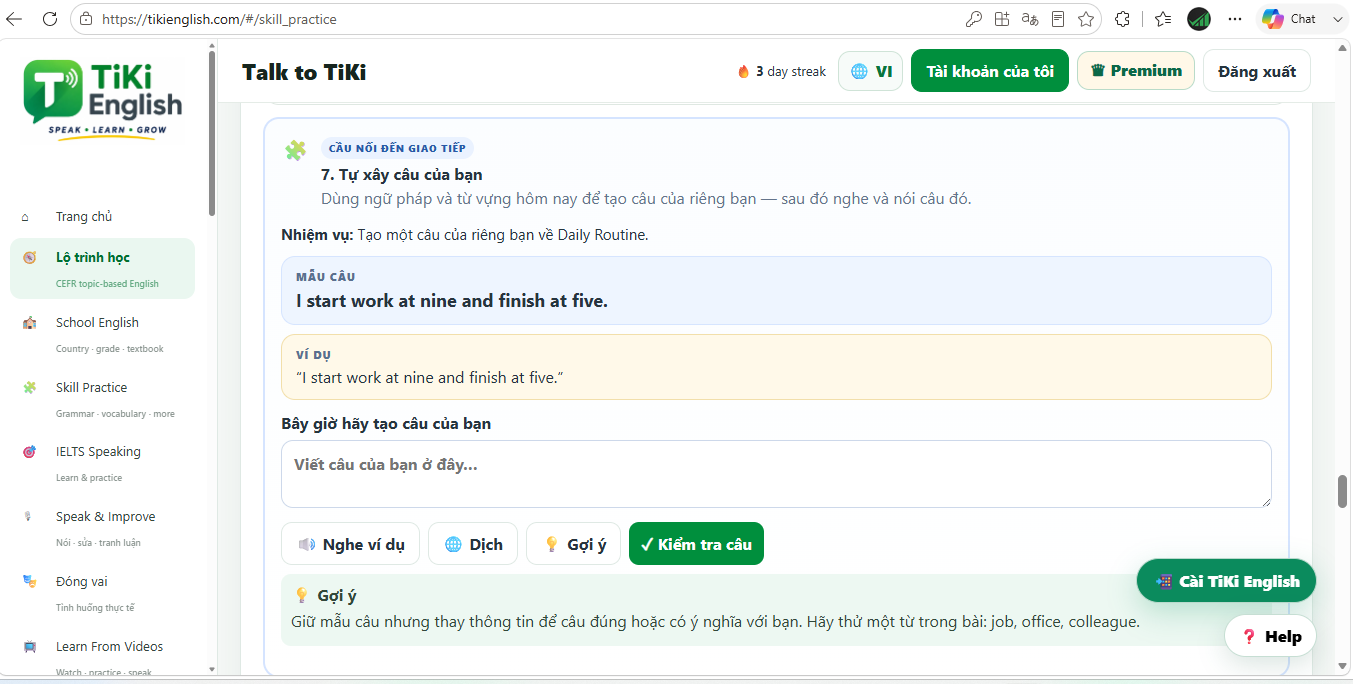Click the MẪU CÂU sentence "I start work at nine and finish at five."

[x=452, y=301]
